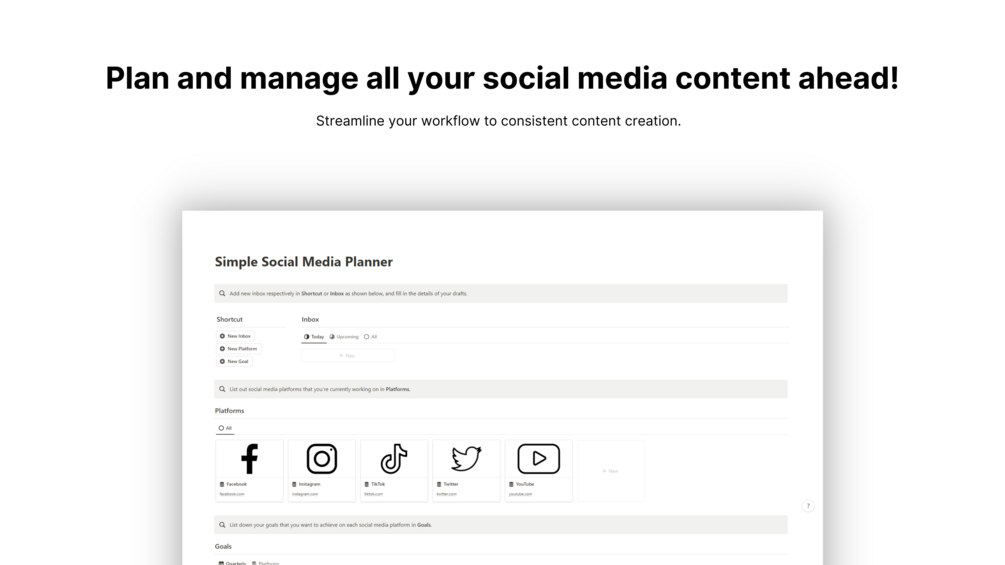Click the page icon beside the YouTube title
Screen dimensions: 1005x565
pos(511,484)
